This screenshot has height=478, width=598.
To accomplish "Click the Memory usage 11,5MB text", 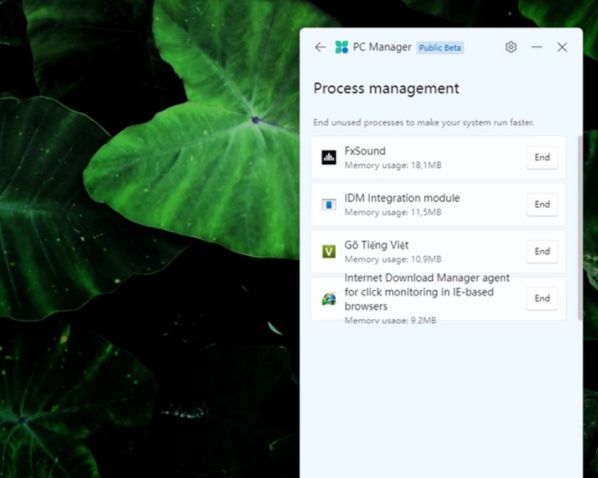I will click(x=393, y=212).
